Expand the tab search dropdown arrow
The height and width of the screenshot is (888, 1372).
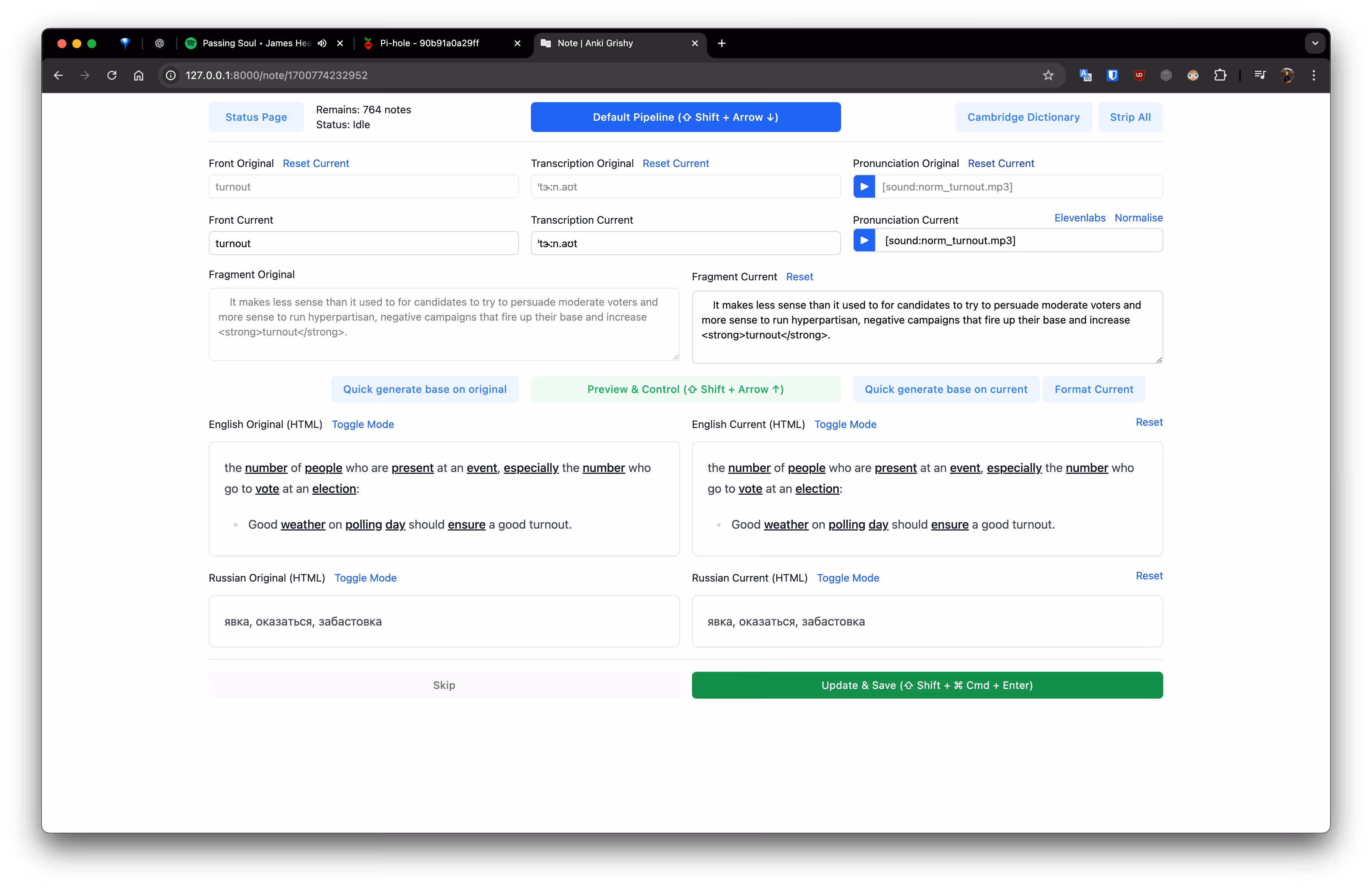coord(1315,43)
